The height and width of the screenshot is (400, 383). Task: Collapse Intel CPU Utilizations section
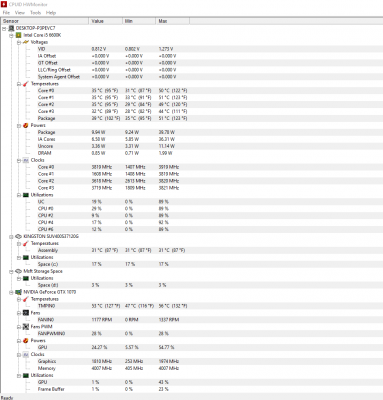(x=19, y=195)
